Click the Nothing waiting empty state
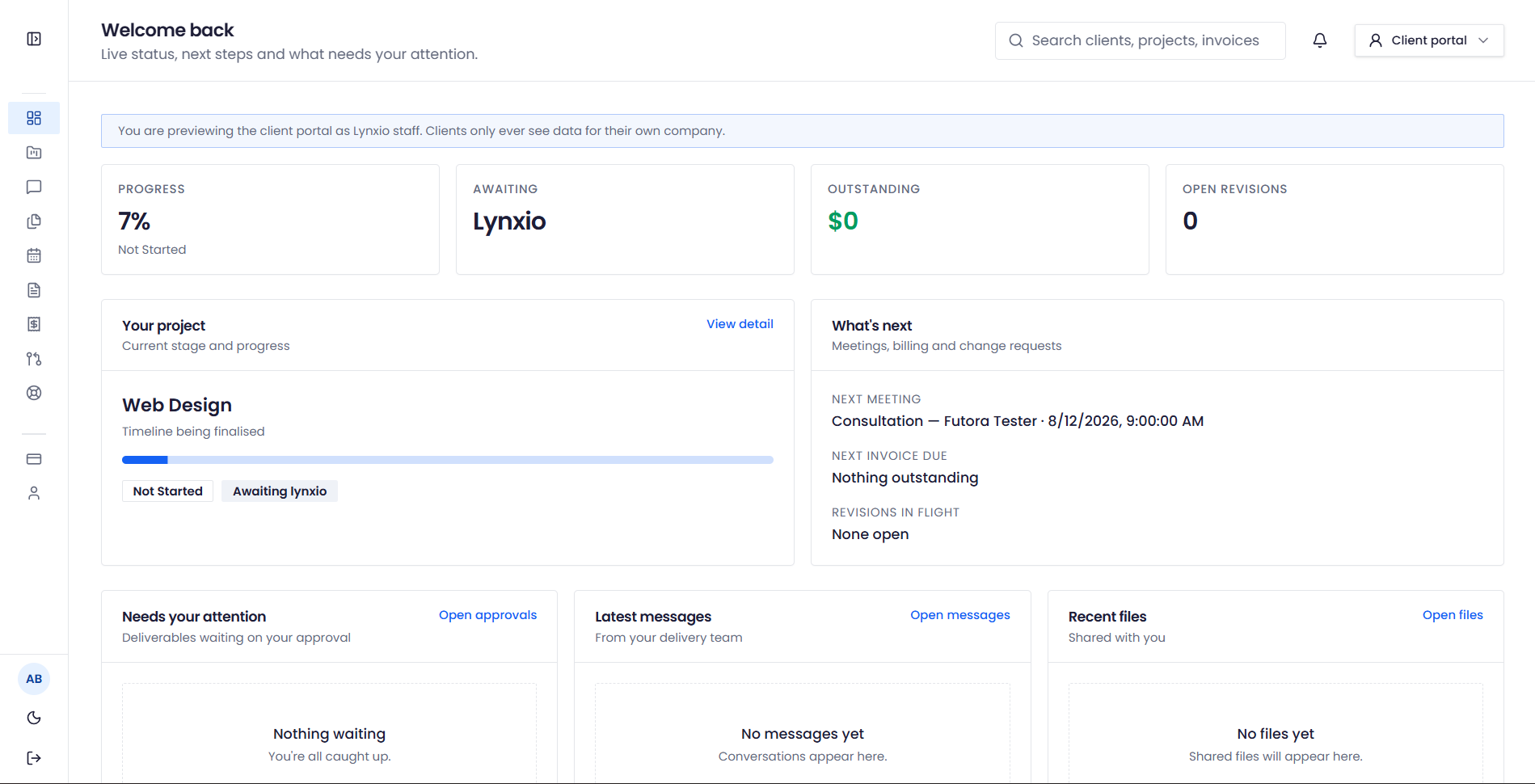The height and width of the screenshot is (784, 1535). (329, 734)
